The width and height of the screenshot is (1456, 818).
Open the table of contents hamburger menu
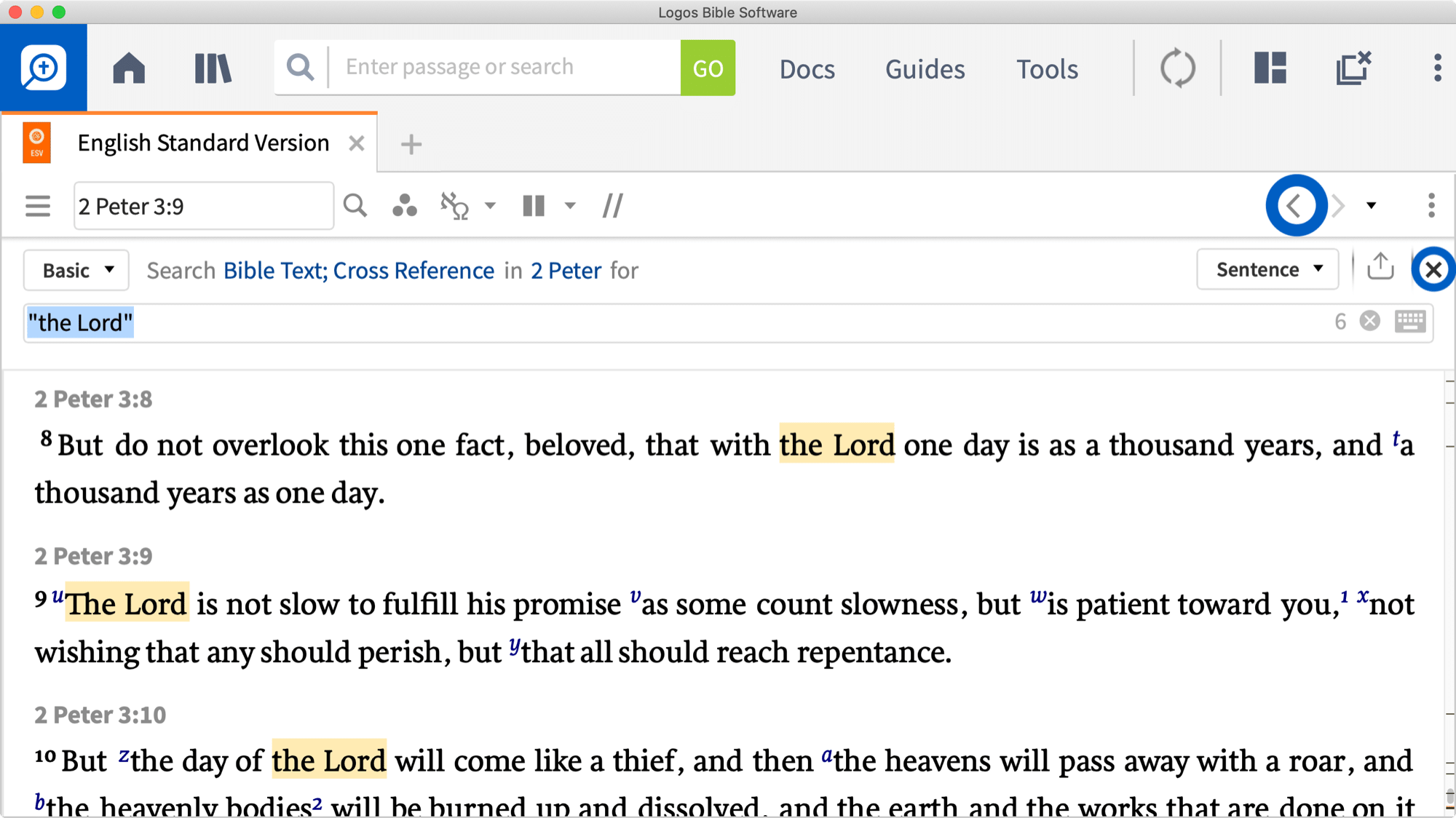38,206
